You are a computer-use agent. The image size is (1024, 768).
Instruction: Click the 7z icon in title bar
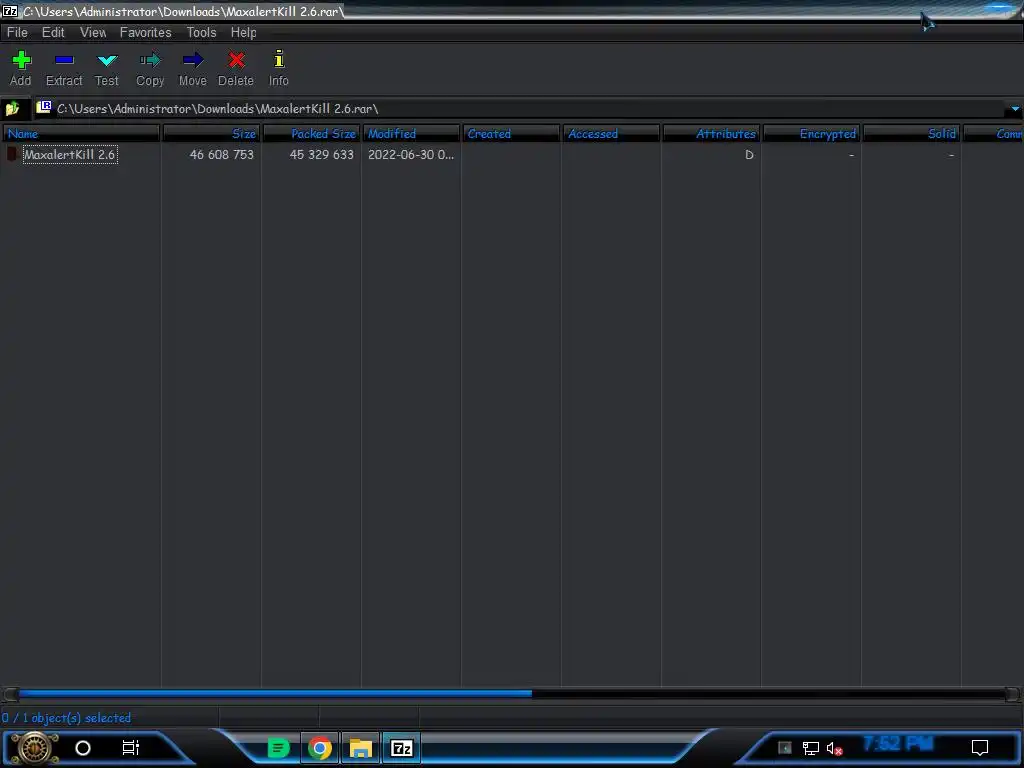tap(10, 11)
